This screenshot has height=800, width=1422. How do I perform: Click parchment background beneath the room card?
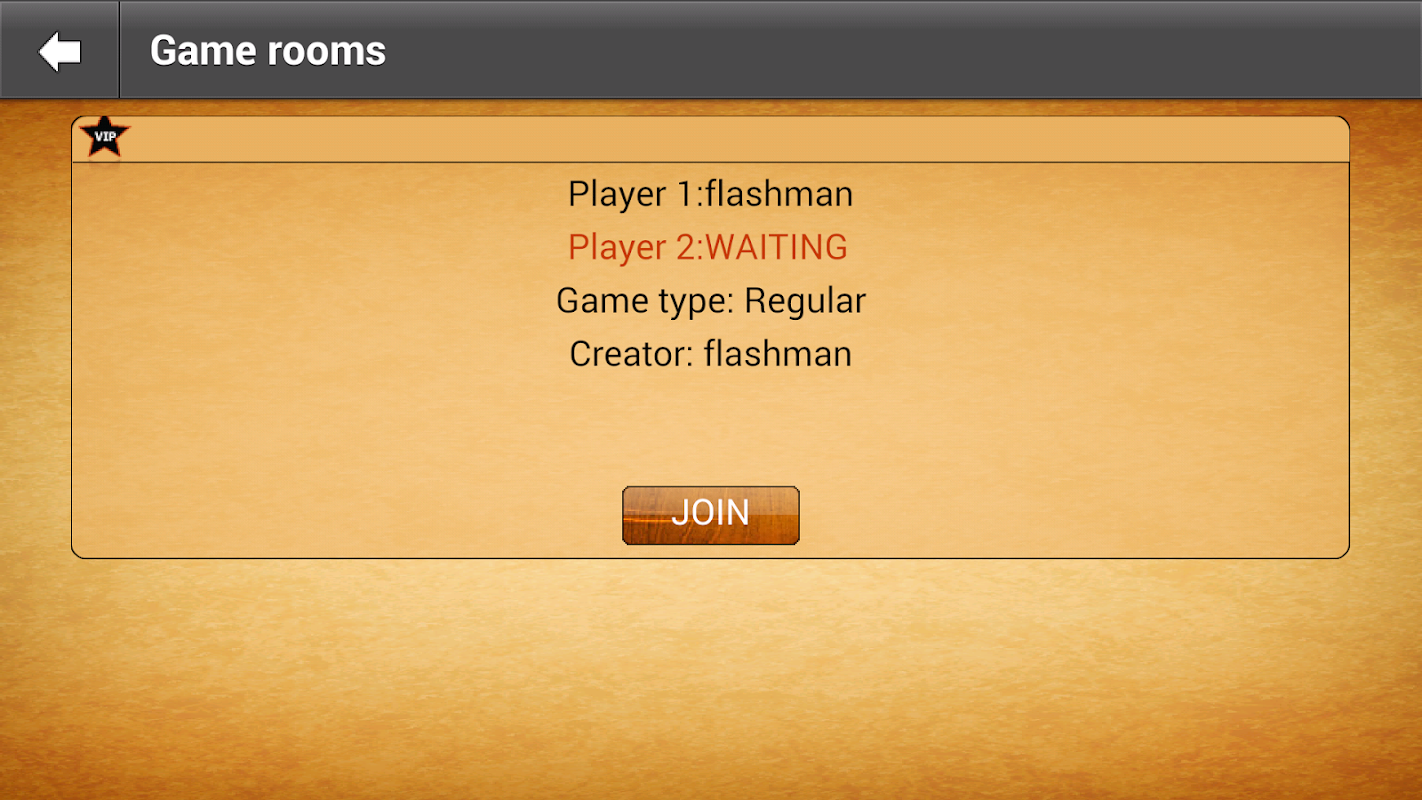pyautogui.click(x=711, y=680)
